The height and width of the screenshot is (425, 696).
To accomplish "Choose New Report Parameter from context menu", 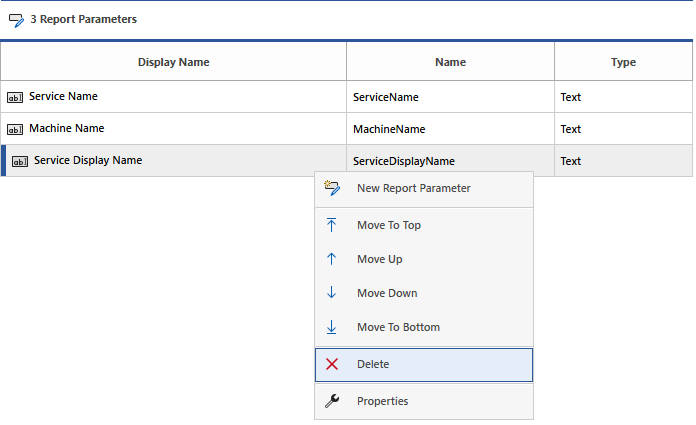I will (x=413, y=188).
